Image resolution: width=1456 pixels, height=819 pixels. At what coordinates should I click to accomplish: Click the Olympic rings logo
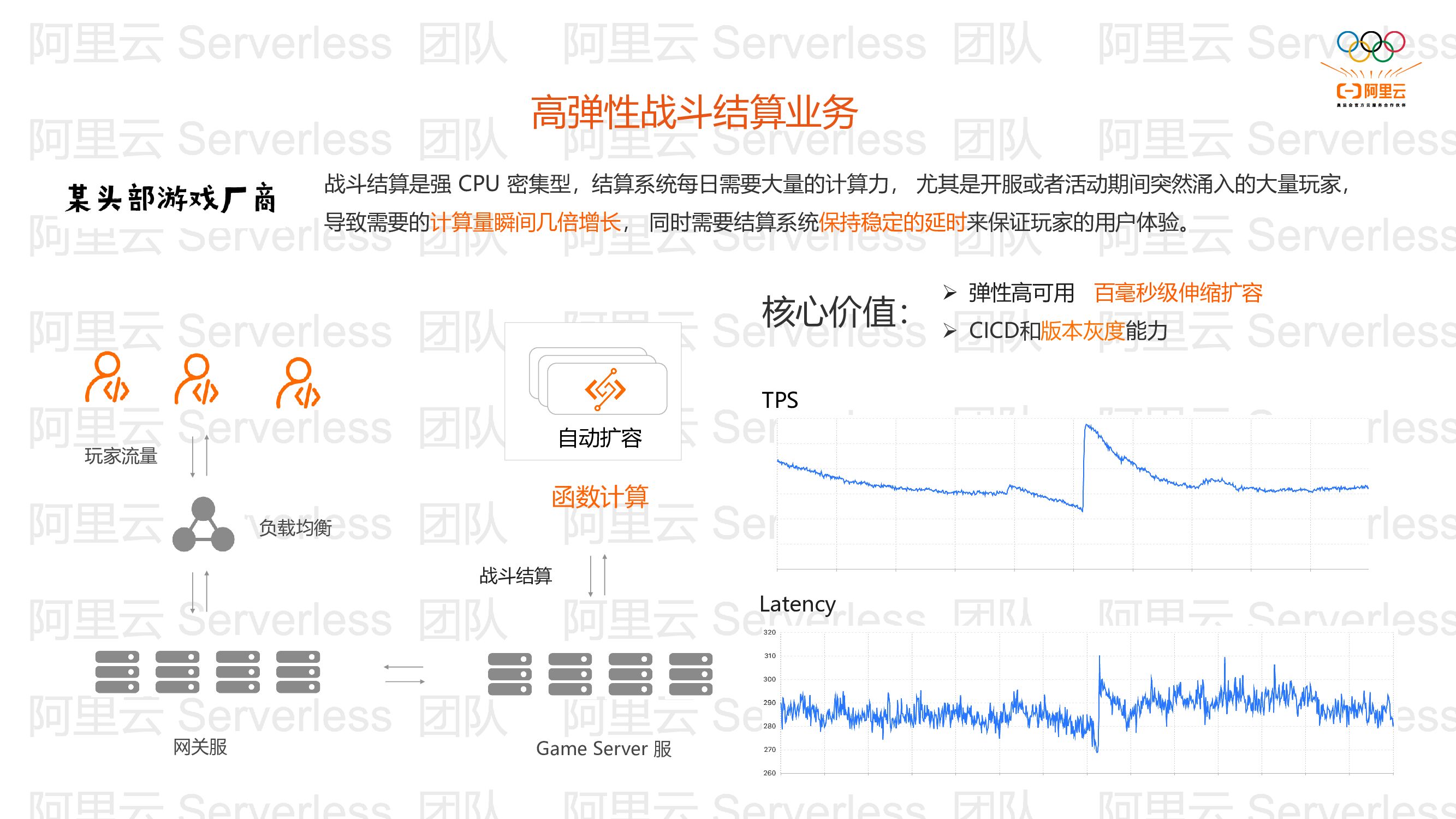(x=1371, y=46)
